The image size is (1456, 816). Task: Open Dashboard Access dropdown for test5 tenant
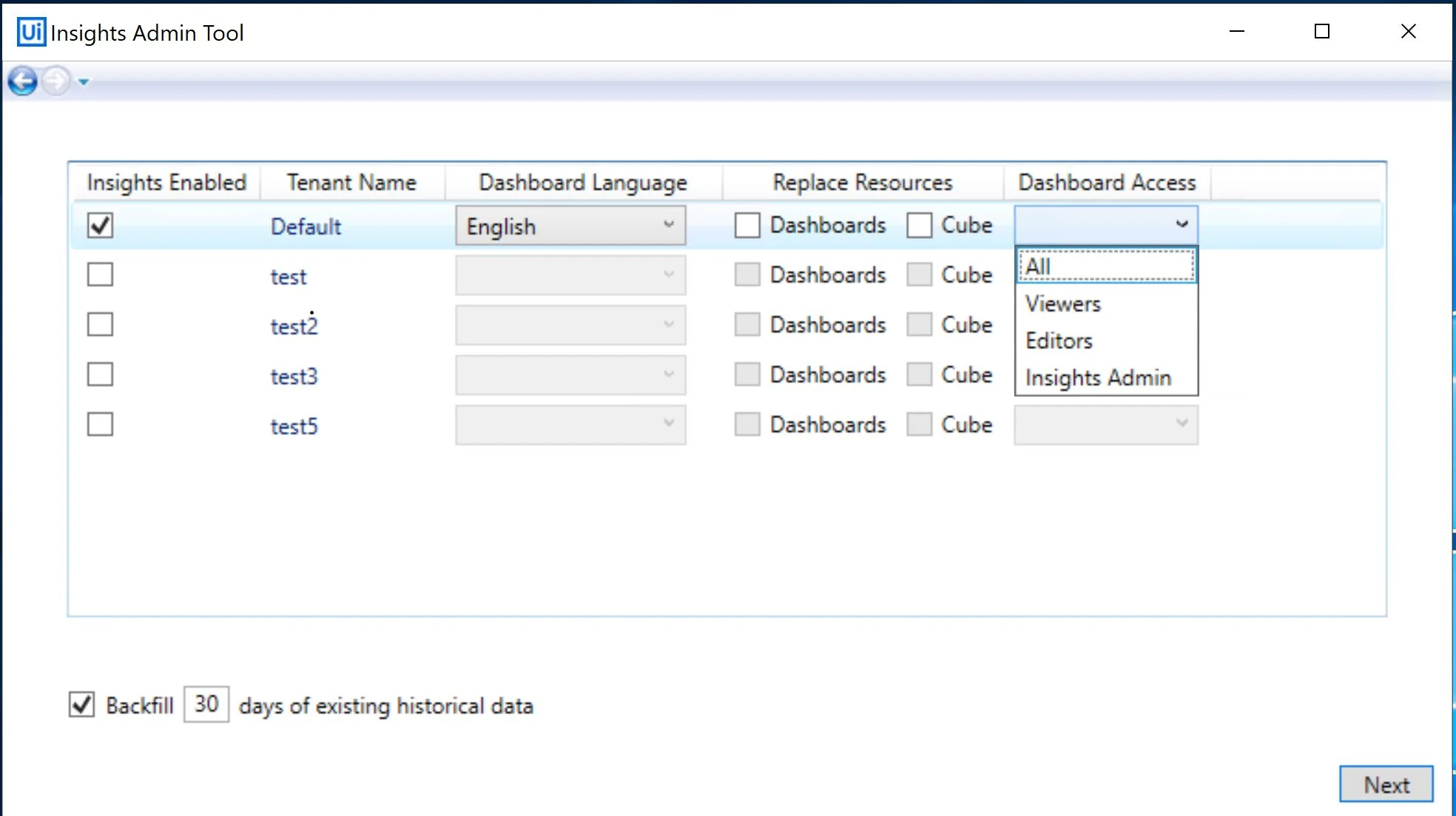(x=1106, y=425)
